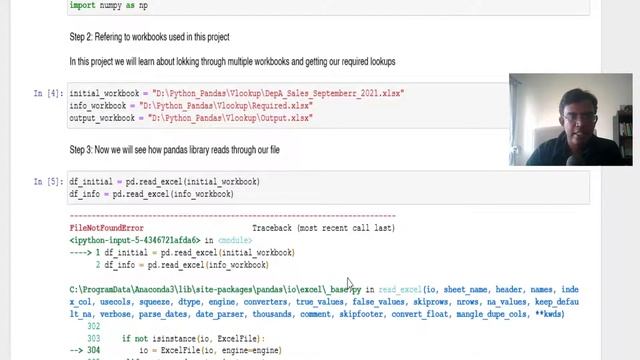Image resolution: width=640 pixels, height=360 pixels.
Task: Select the 'Step 2: Refering to workbooks' heading text
Action: [149, 37]
